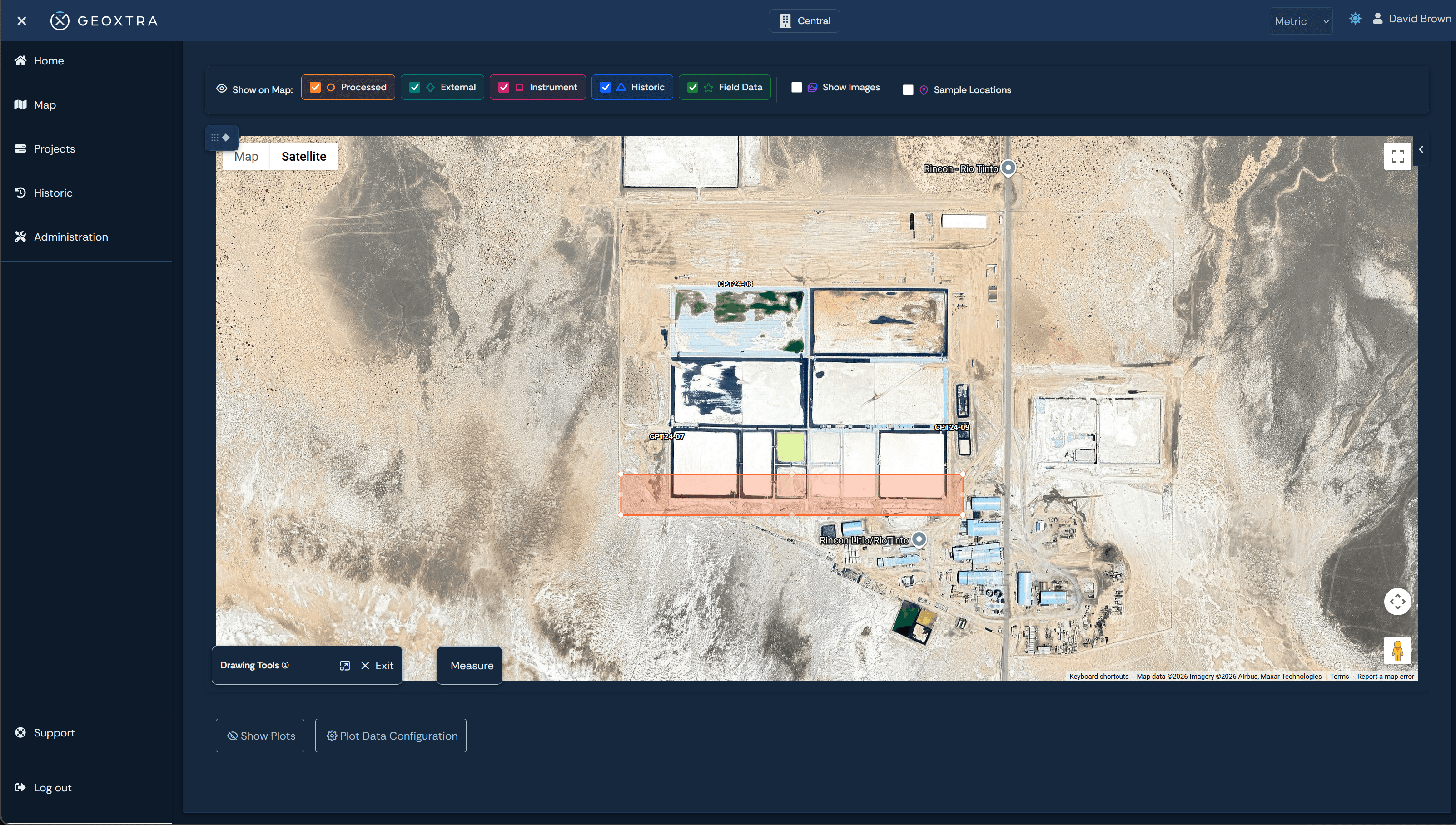
Task: Open the Central site selector
Action: (804, 20)
